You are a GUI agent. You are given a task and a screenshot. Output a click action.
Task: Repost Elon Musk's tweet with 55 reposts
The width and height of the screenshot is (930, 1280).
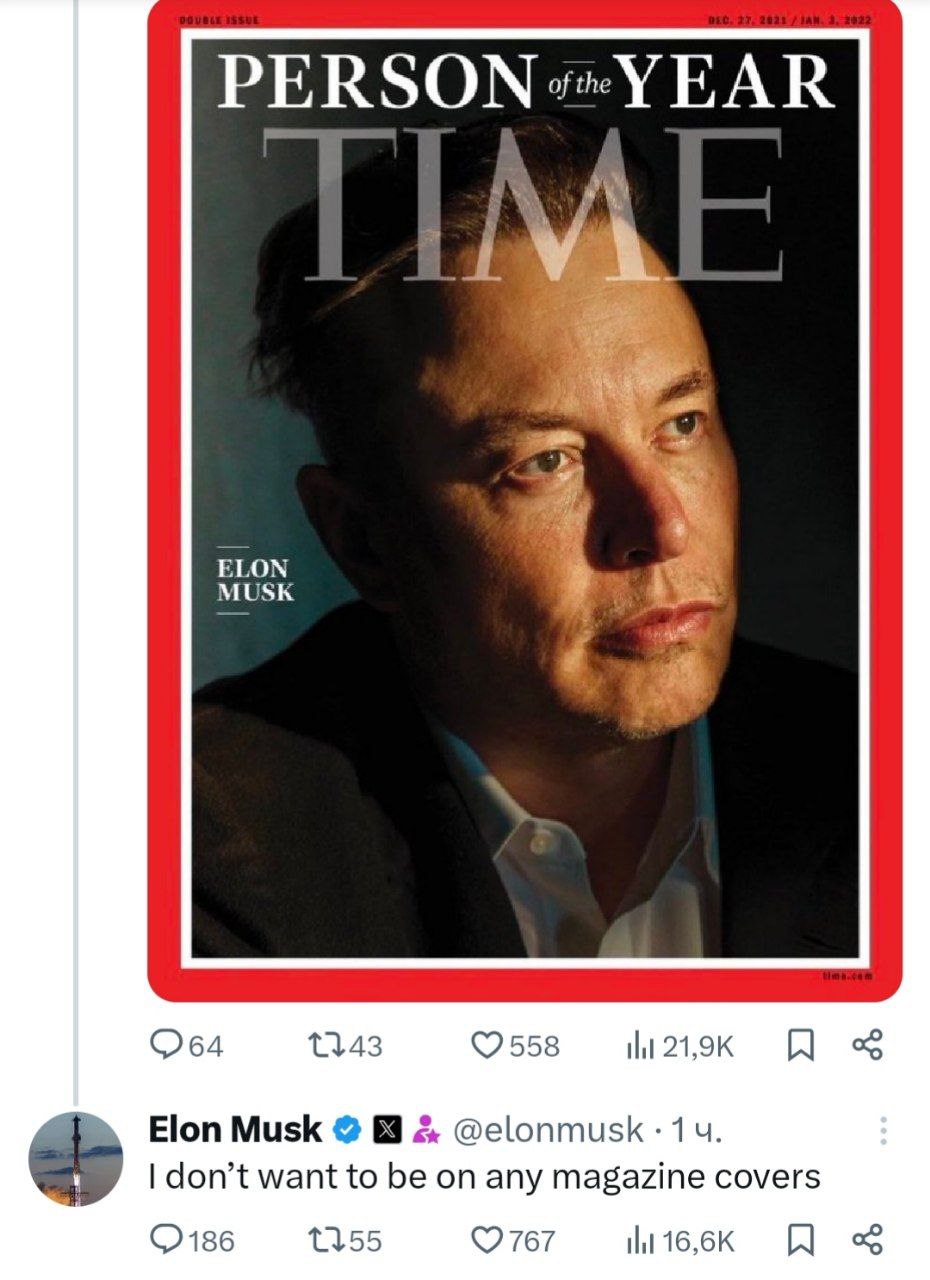pos(346,1241)
